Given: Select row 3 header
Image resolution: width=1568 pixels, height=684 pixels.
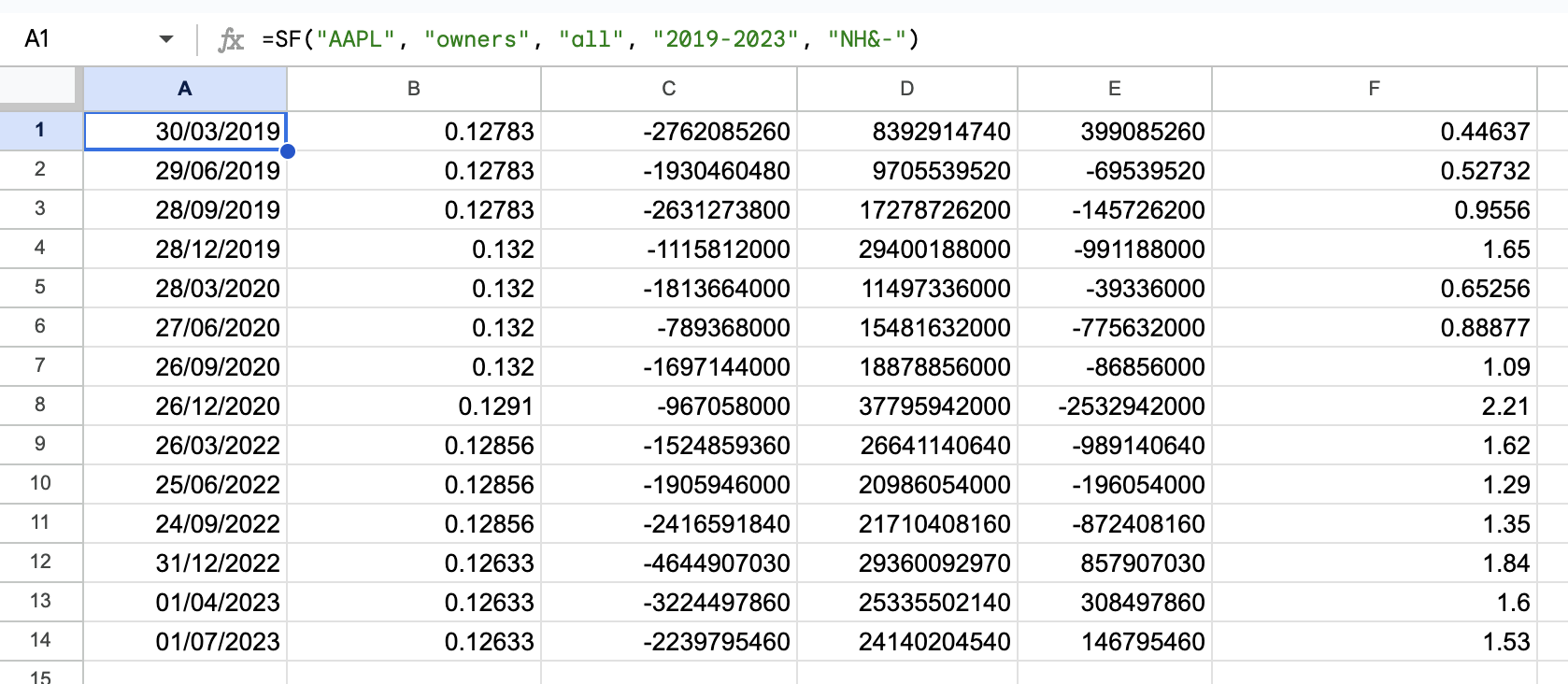Looking at the screenshot, I should pyautogui.click(x=41, y=209).
